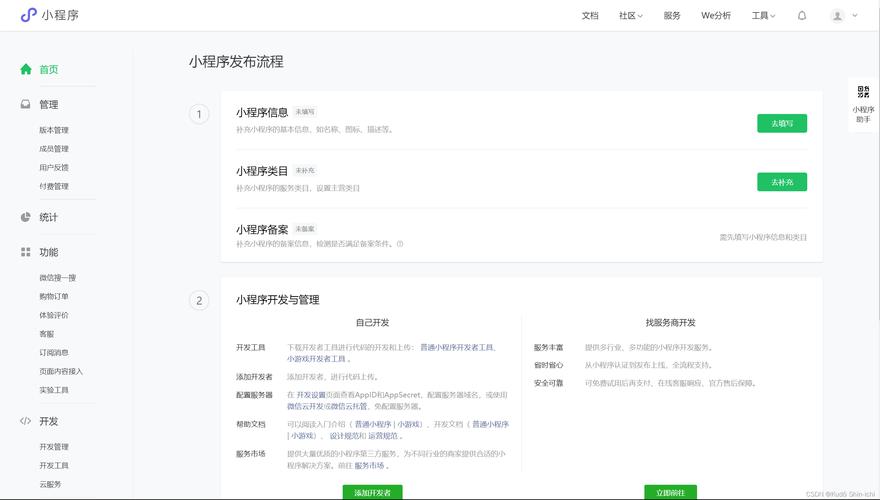The image size is (880, 500).
Task: Open 页面内容接入 under 功能
Action: (61, 371)
